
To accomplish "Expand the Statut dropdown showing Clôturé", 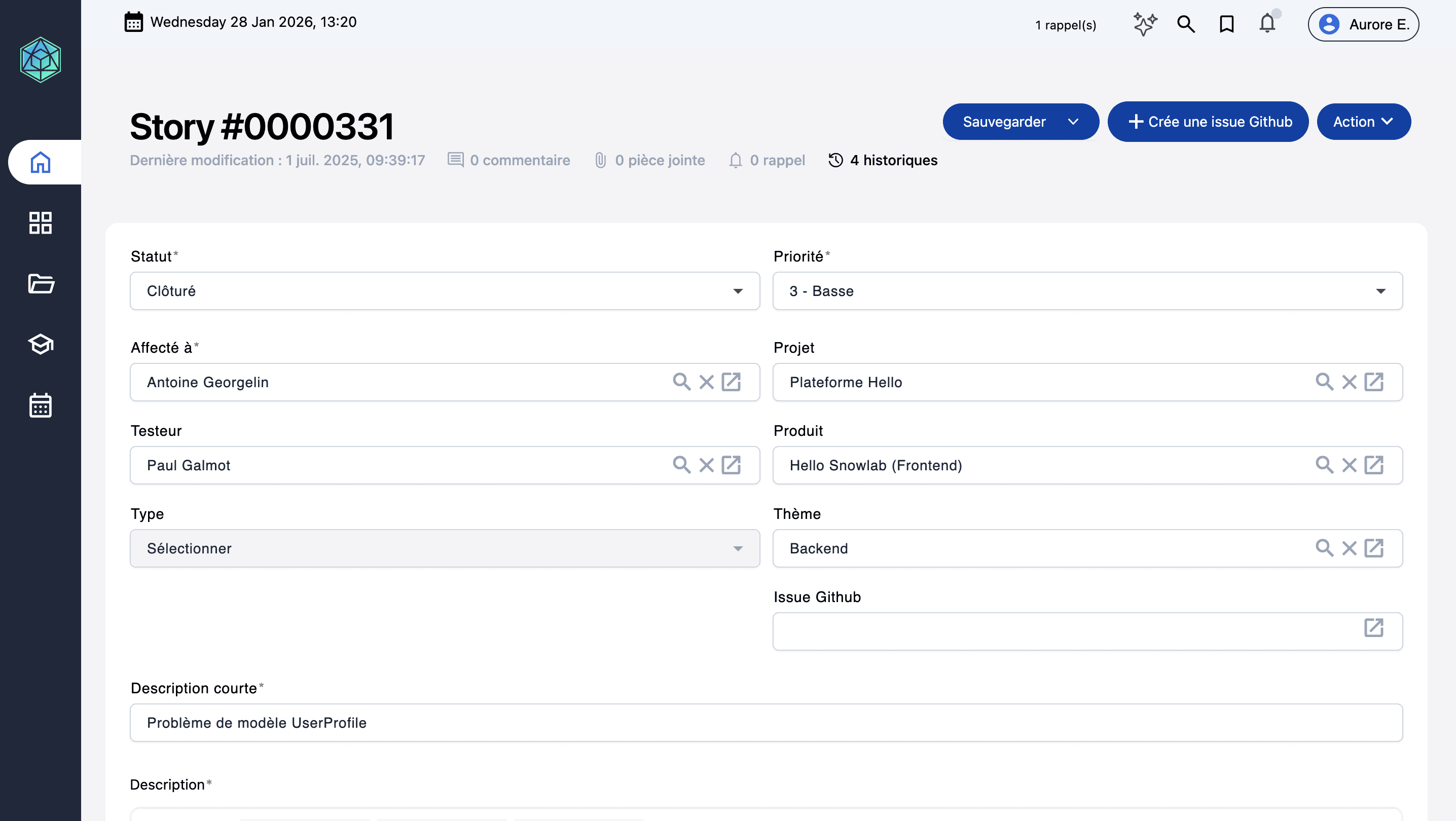I will tap(444, 291).
